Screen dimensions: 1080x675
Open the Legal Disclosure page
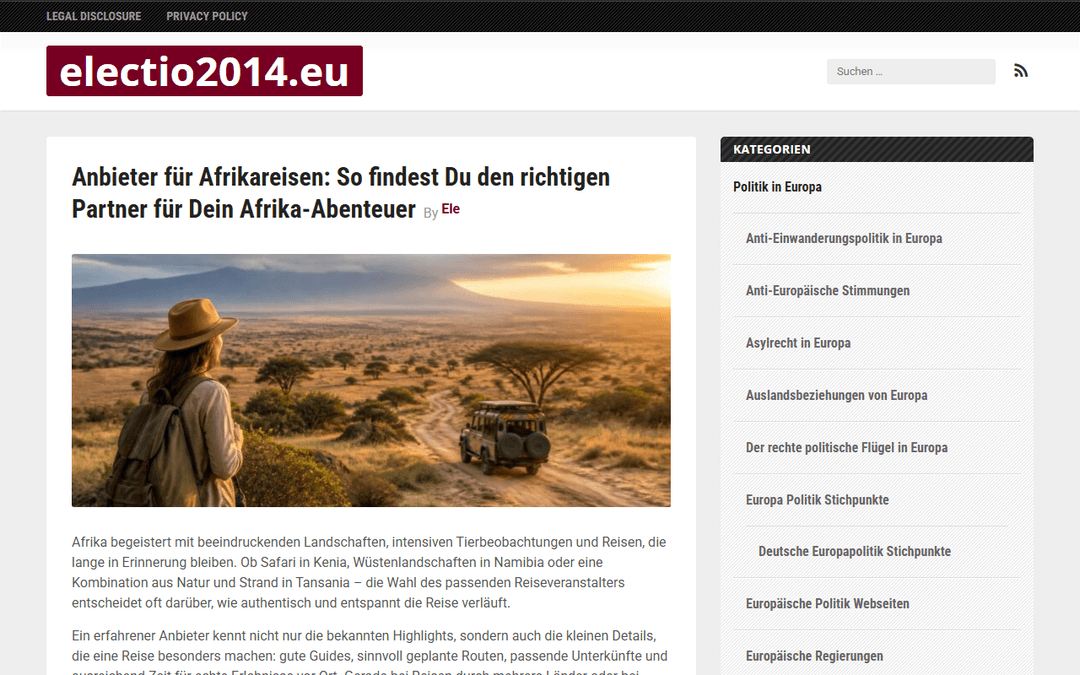[x=94, y=16]
